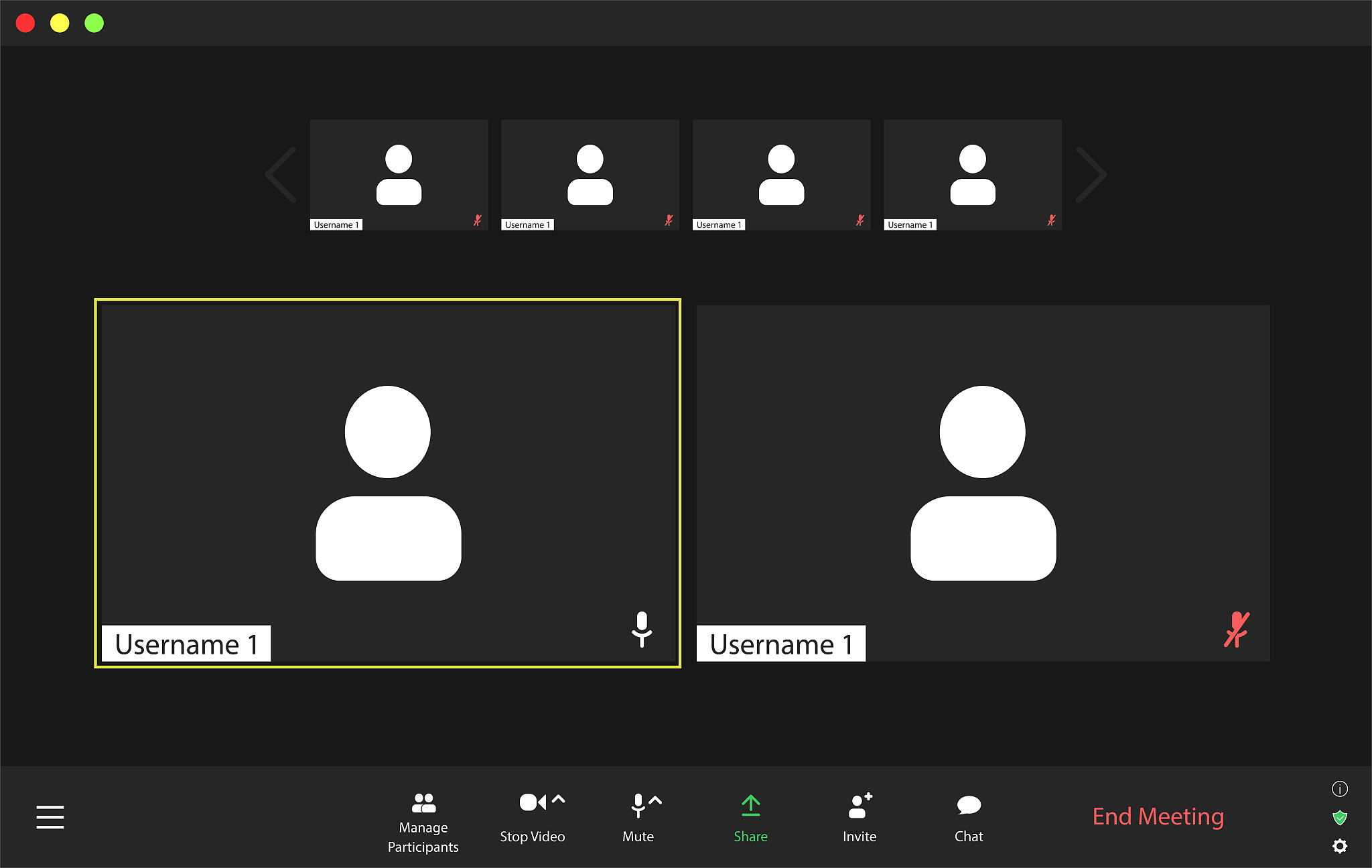The height and width of the screenshot is (868, 1372).
Task: Click the End Meeting button
Action: coord(1158,816)
